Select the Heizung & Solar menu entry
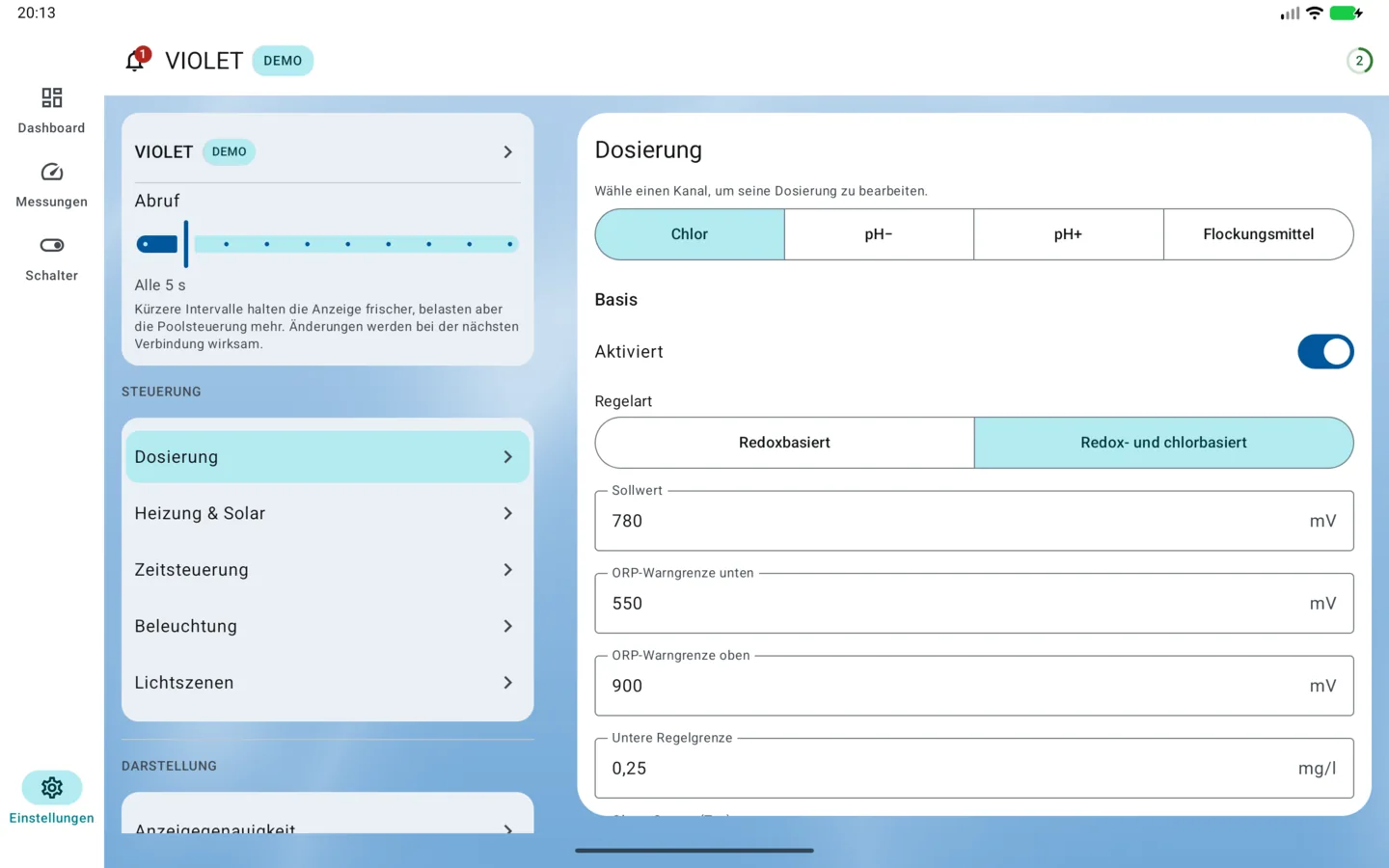The height and width of the screenshot is (868, 1389). click(327, 514)
